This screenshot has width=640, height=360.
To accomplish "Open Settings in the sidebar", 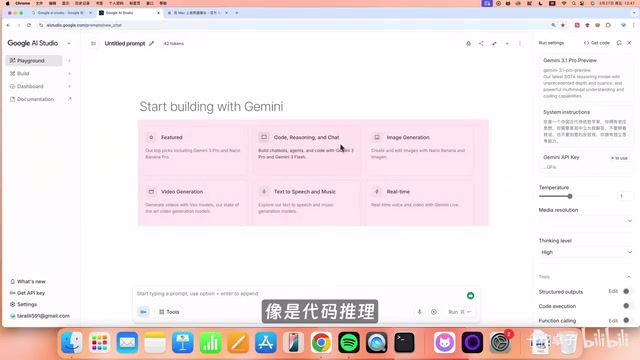I will tap(23, 304).
